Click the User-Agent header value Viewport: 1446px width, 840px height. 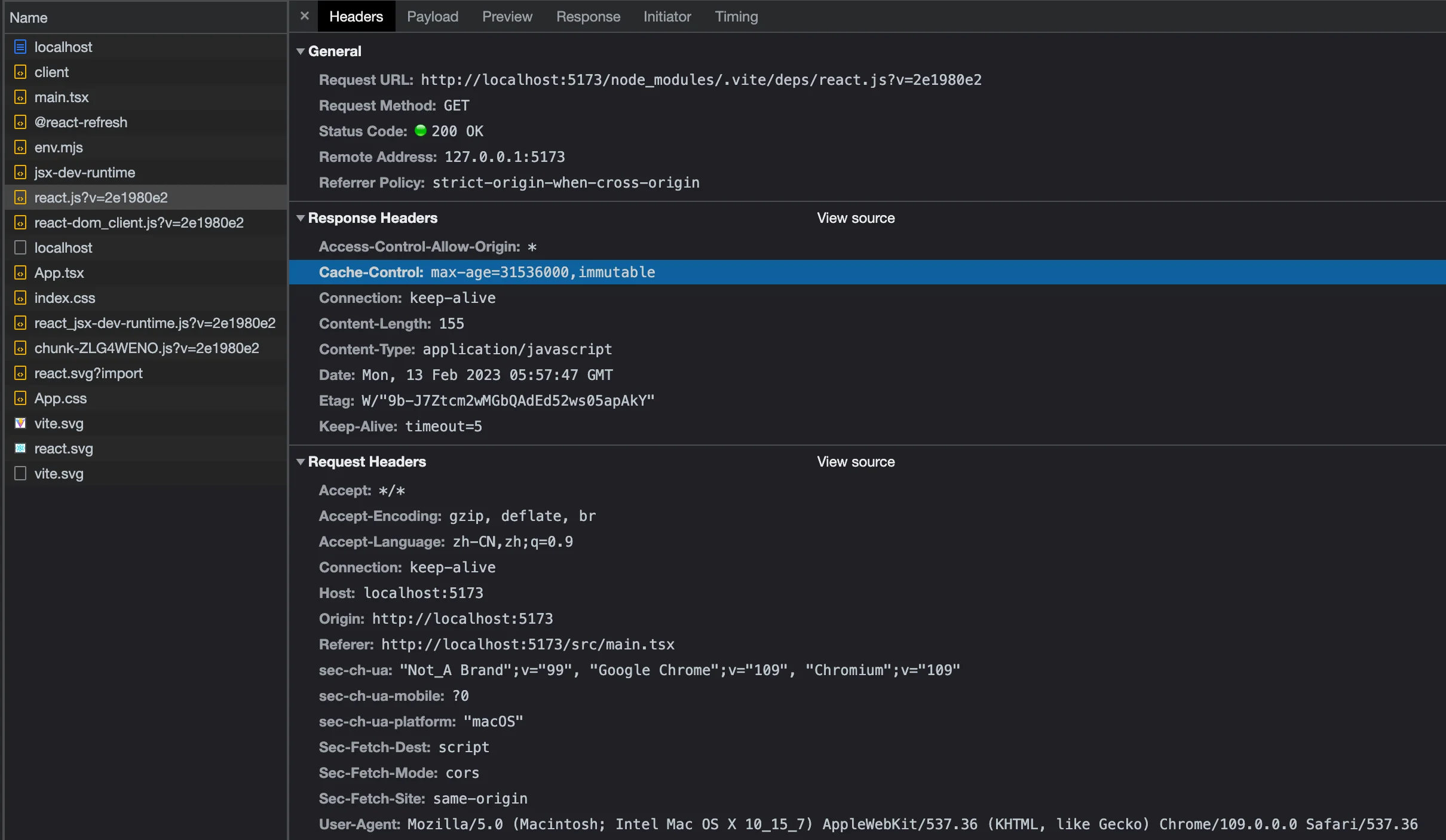pyautogui.click(x=912, y=824)
